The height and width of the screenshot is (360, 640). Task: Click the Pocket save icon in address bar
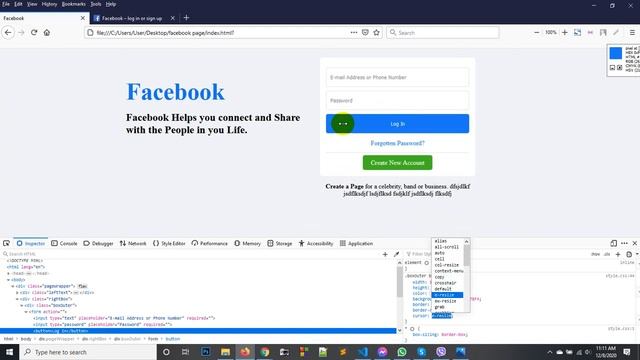[x=365, y=32]
